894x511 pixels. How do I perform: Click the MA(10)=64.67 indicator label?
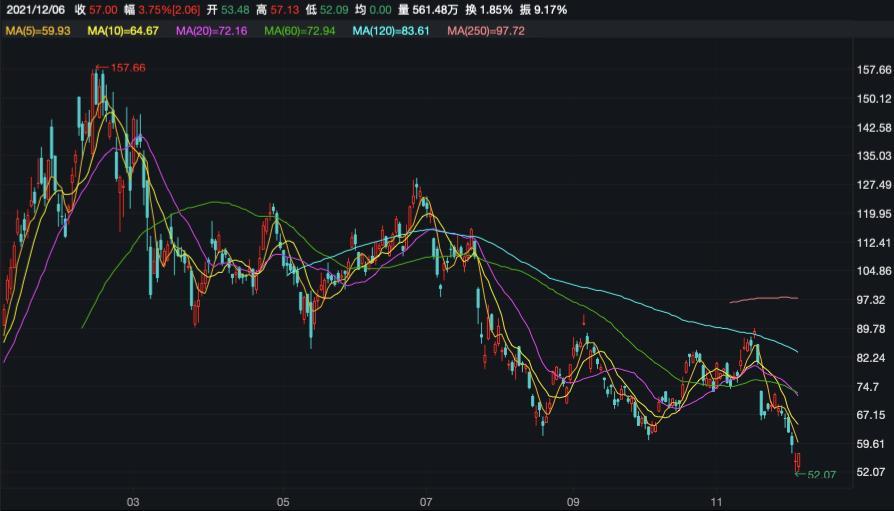(x=123, y=31)
